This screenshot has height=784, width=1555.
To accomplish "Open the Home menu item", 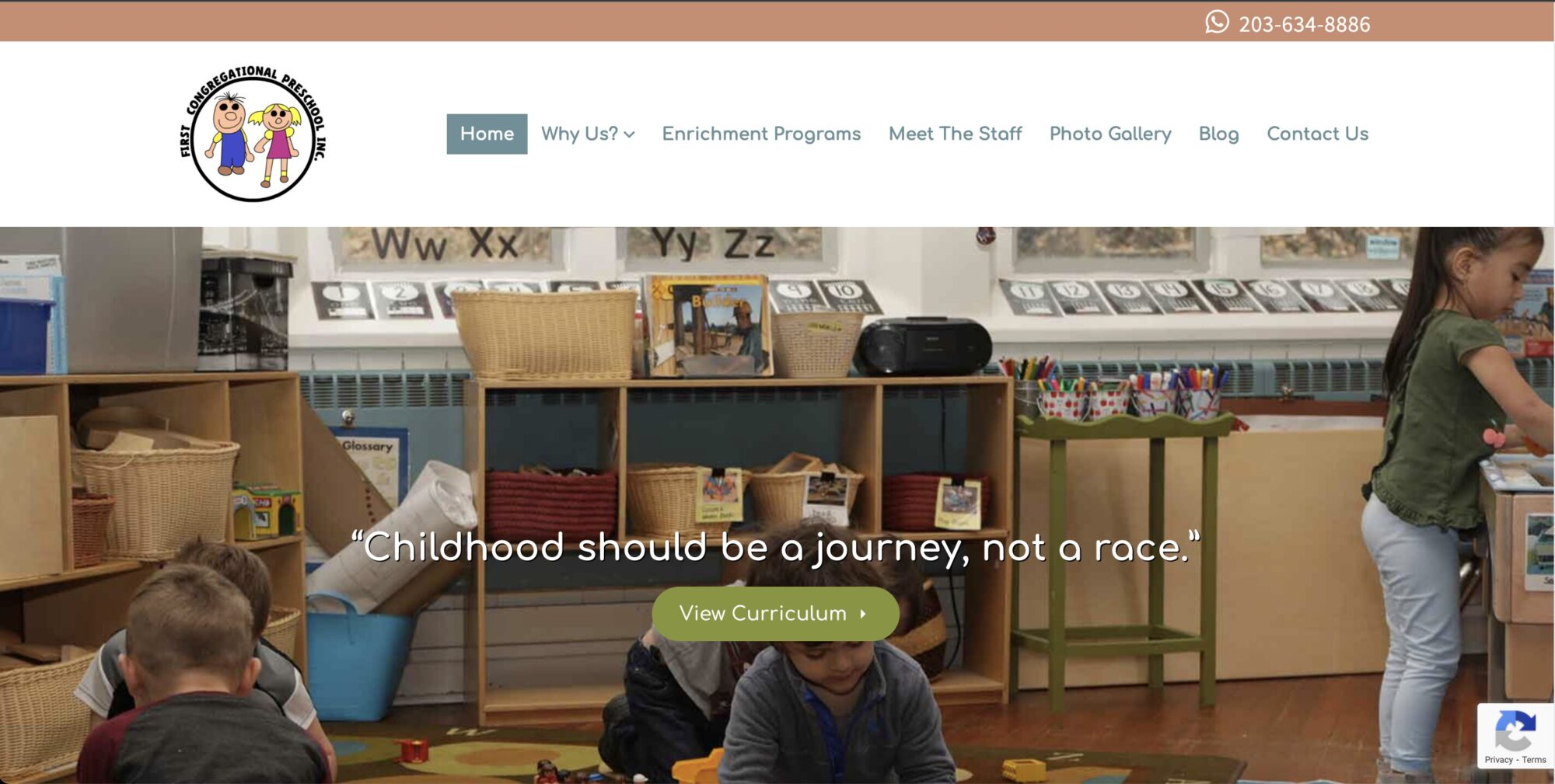I will [487, 134].
